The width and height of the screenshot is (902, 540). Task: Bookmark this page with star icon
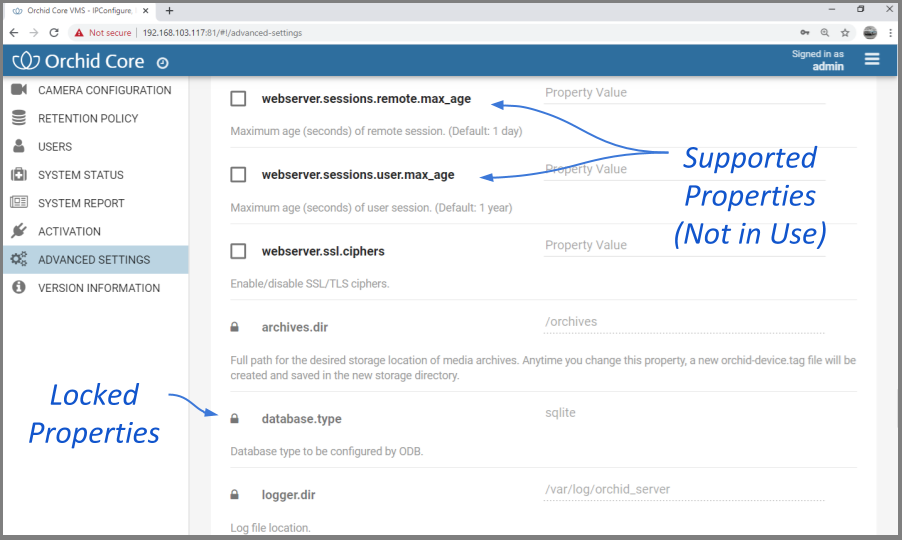[845, 32]
